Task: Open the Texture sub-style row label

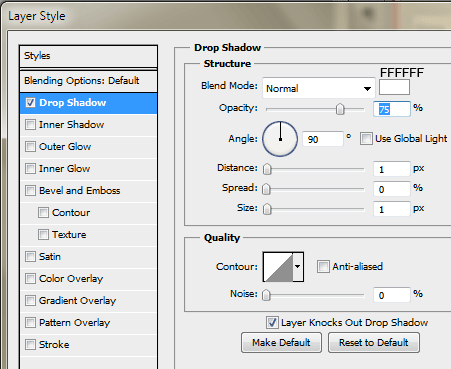Action: (69, 235)
